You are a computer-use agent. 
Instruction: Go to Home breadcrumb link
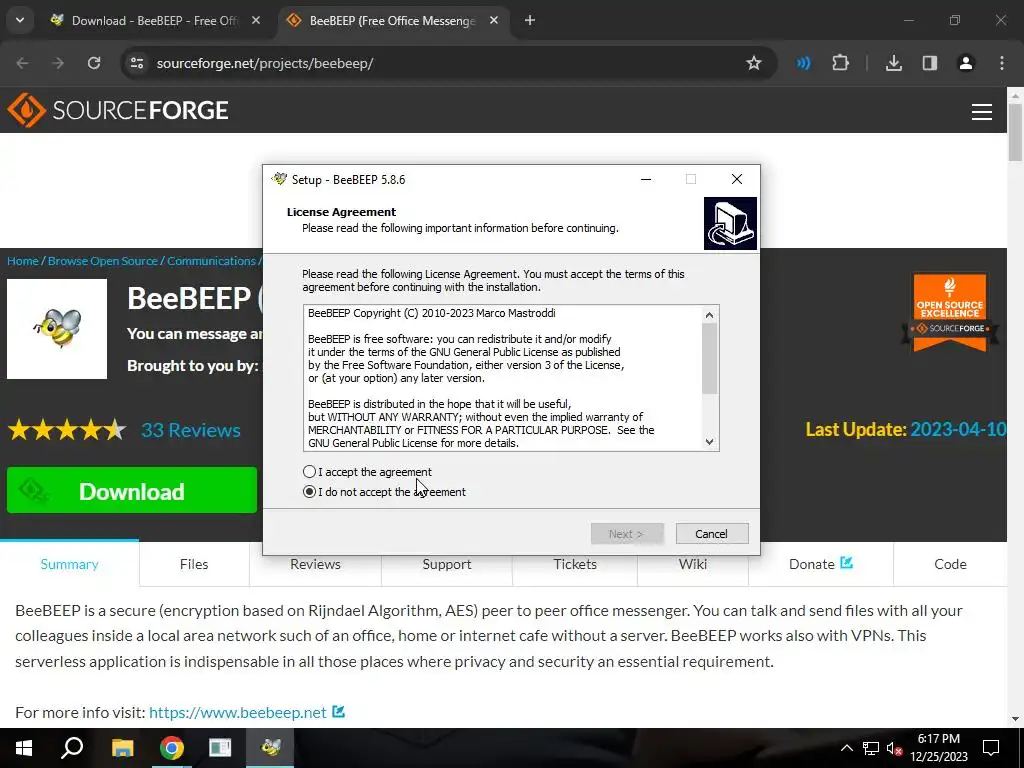23,261
